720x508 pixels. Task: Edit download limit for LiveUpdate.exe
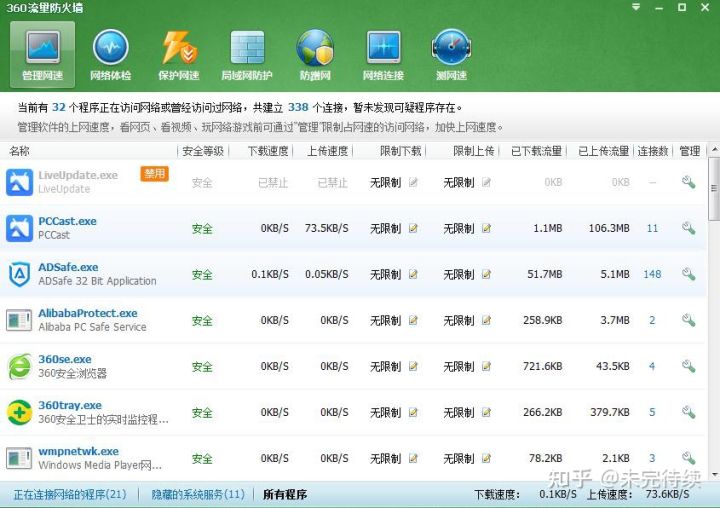click(x=413, y=182)
